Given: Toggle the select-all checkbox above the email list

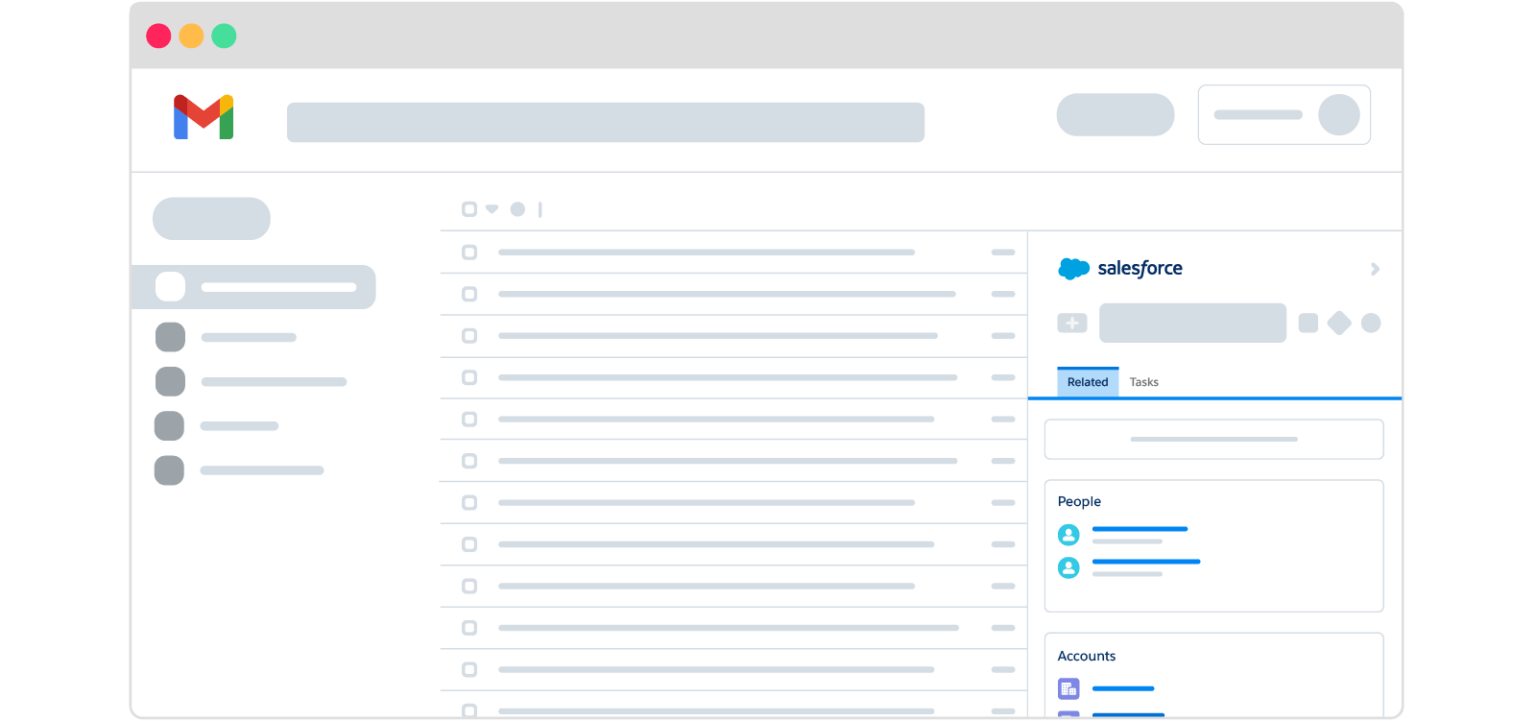Looking at the screenshot, I should 469,209.
